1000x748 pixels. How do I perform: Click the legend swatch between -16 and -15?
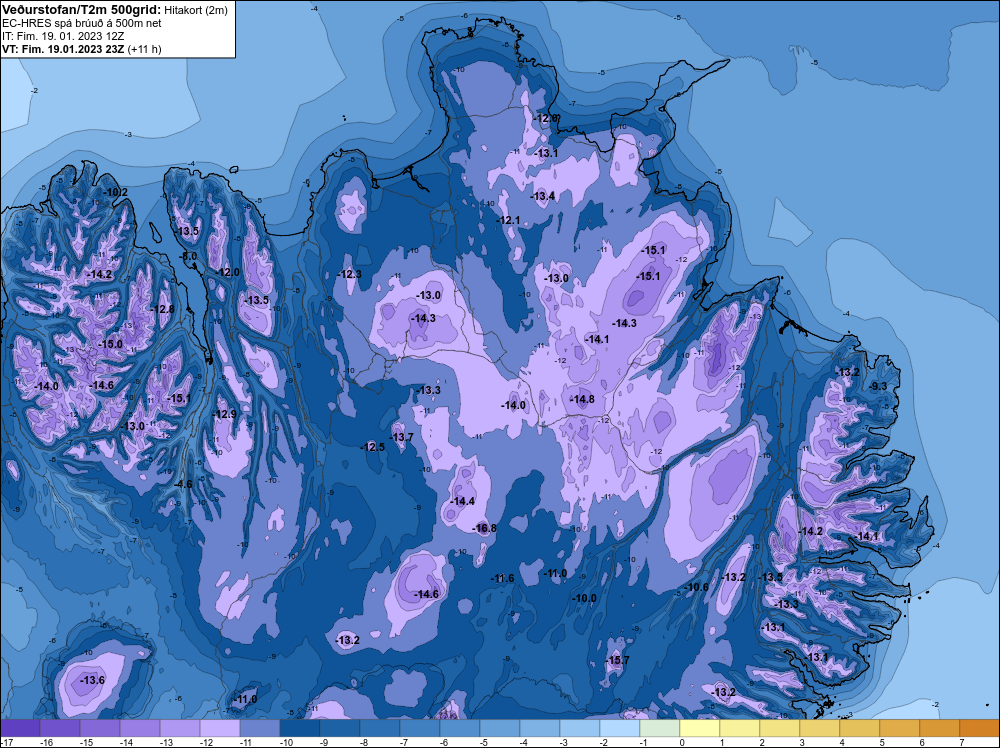(60, 728)
